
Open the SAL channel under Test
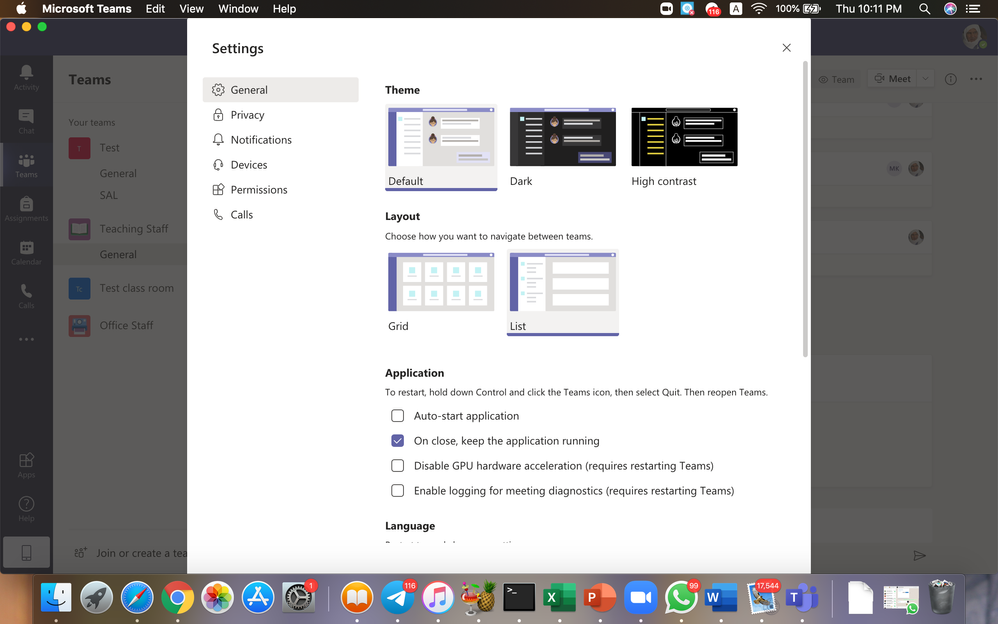point(109,195)
